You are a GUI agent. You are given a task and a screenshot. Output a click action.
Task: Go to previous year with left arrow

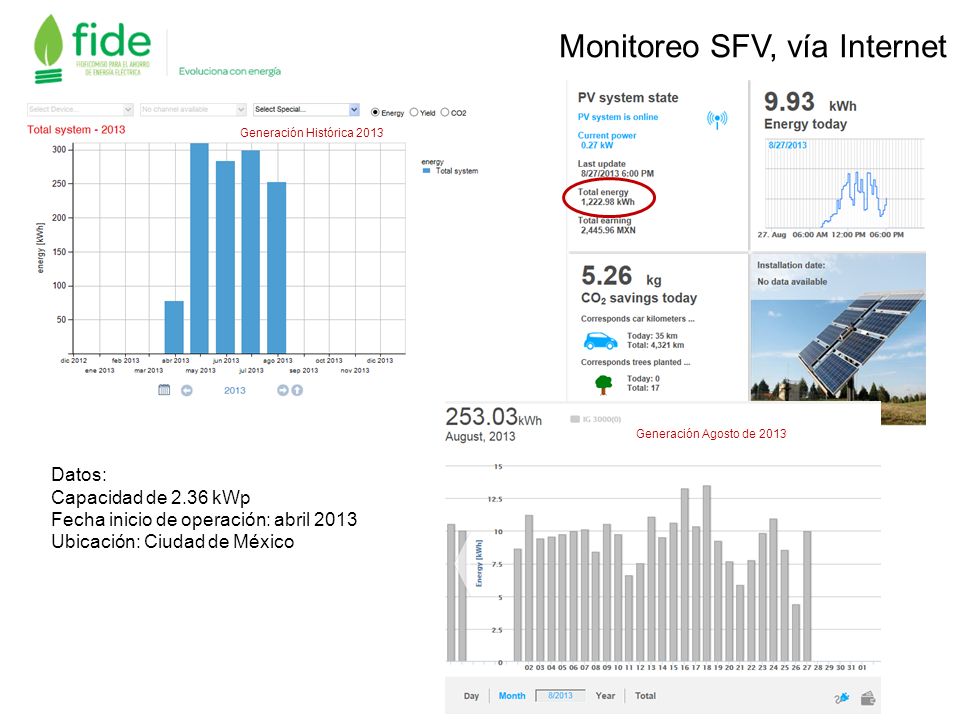coord(187,390)
